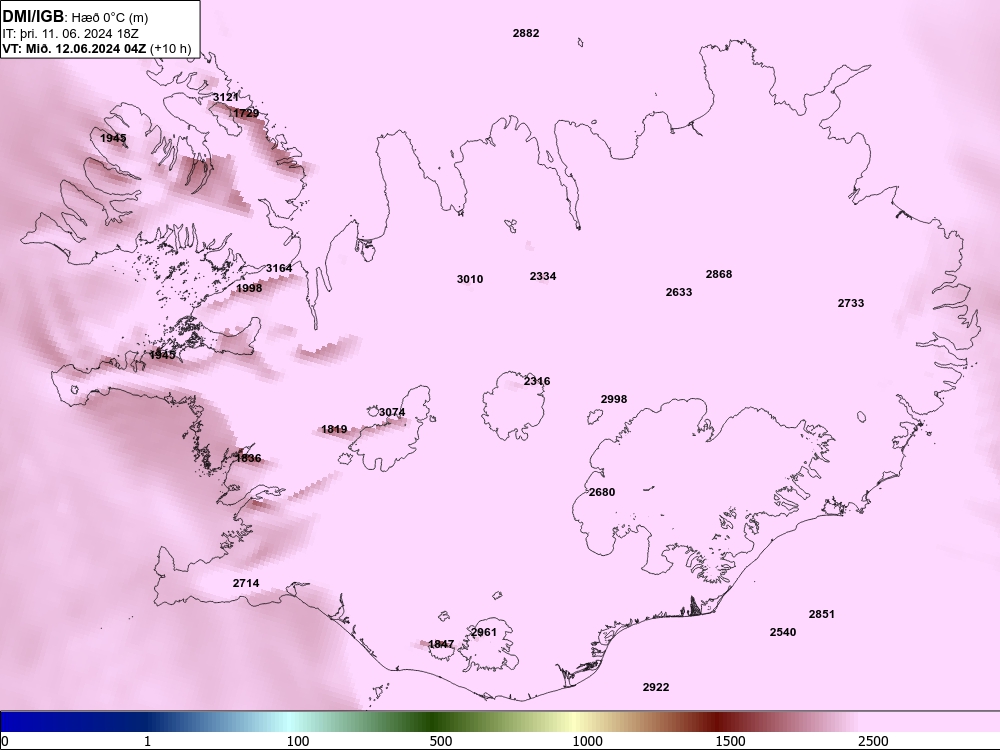Click the 2540 offshore value
This screenshot has height=750, width=1000.
tap(783, 632)
